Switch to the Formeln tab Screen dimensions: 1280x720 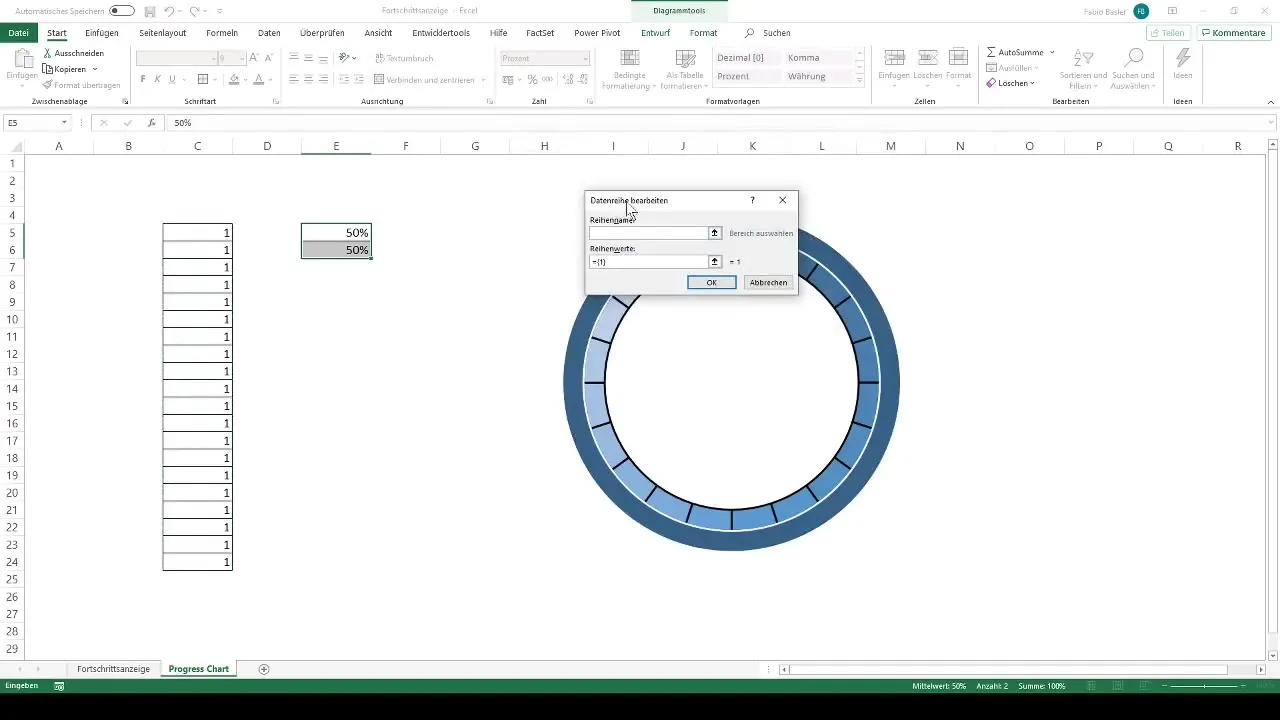(222, 33)
